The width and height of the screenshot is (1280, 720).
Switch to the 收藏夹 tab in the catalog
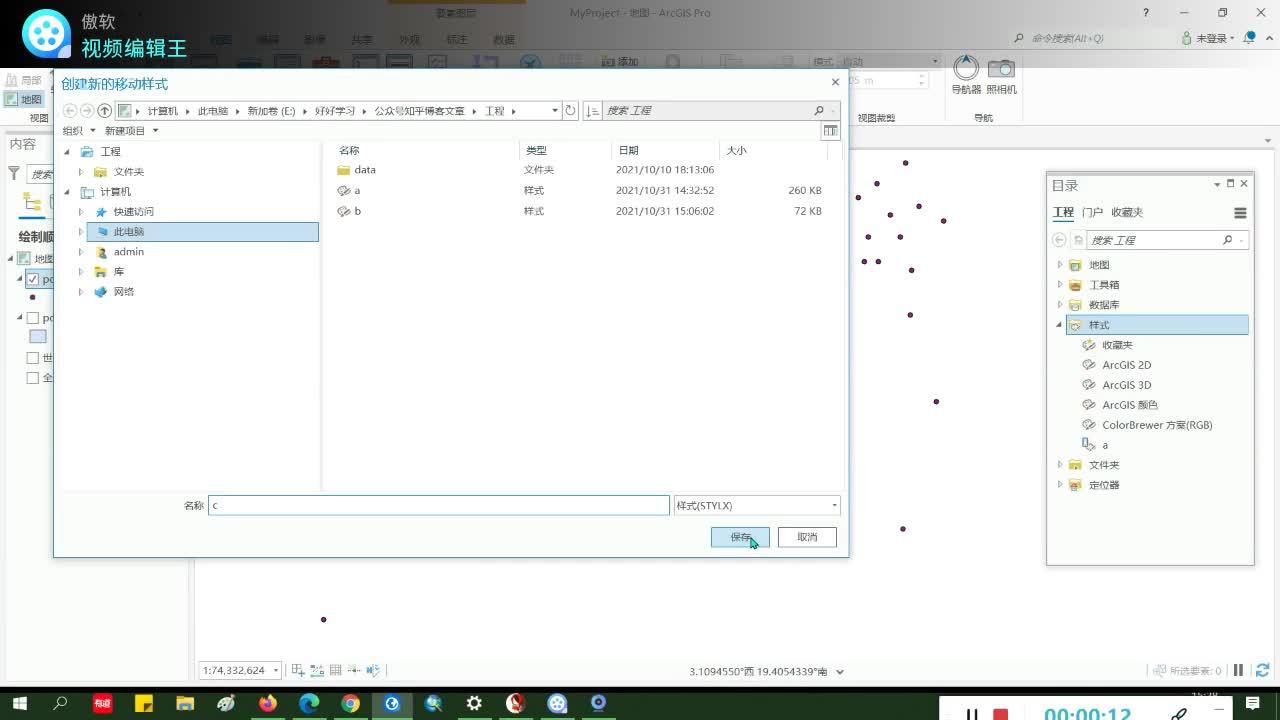(1127, 211)
